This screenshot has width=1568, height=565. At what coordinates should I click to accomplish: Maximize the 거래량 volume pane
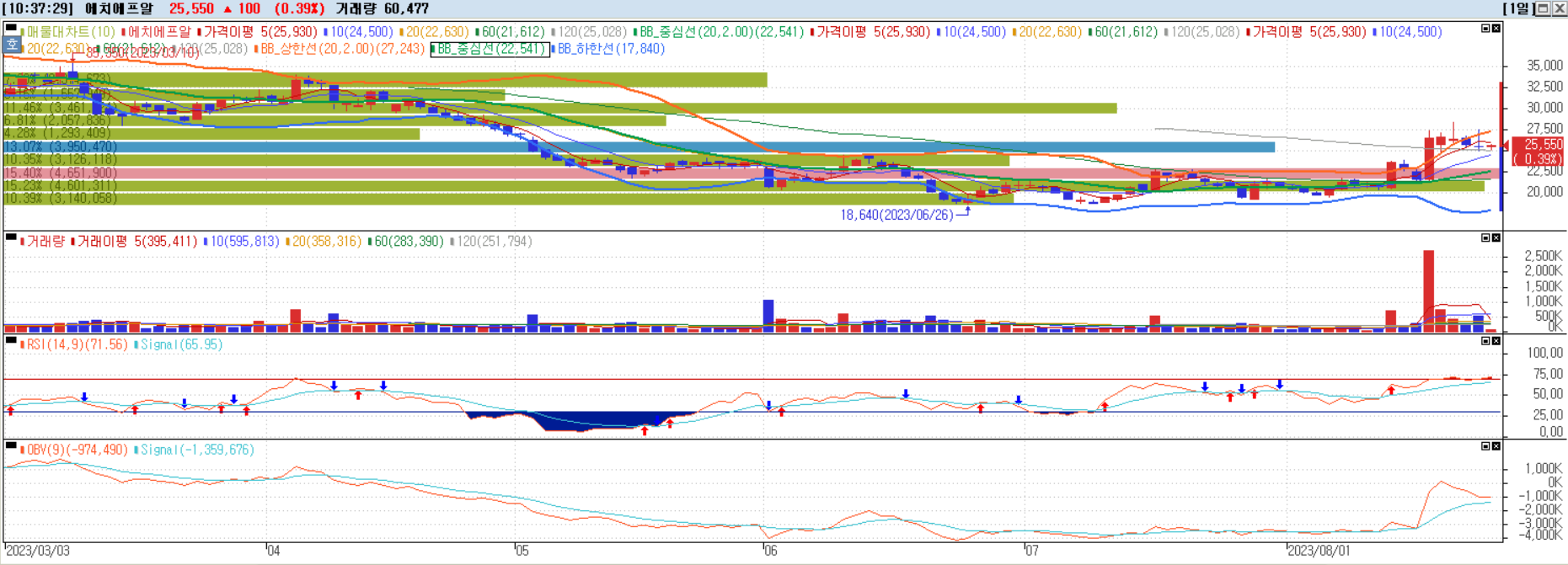click(1485, 238)
